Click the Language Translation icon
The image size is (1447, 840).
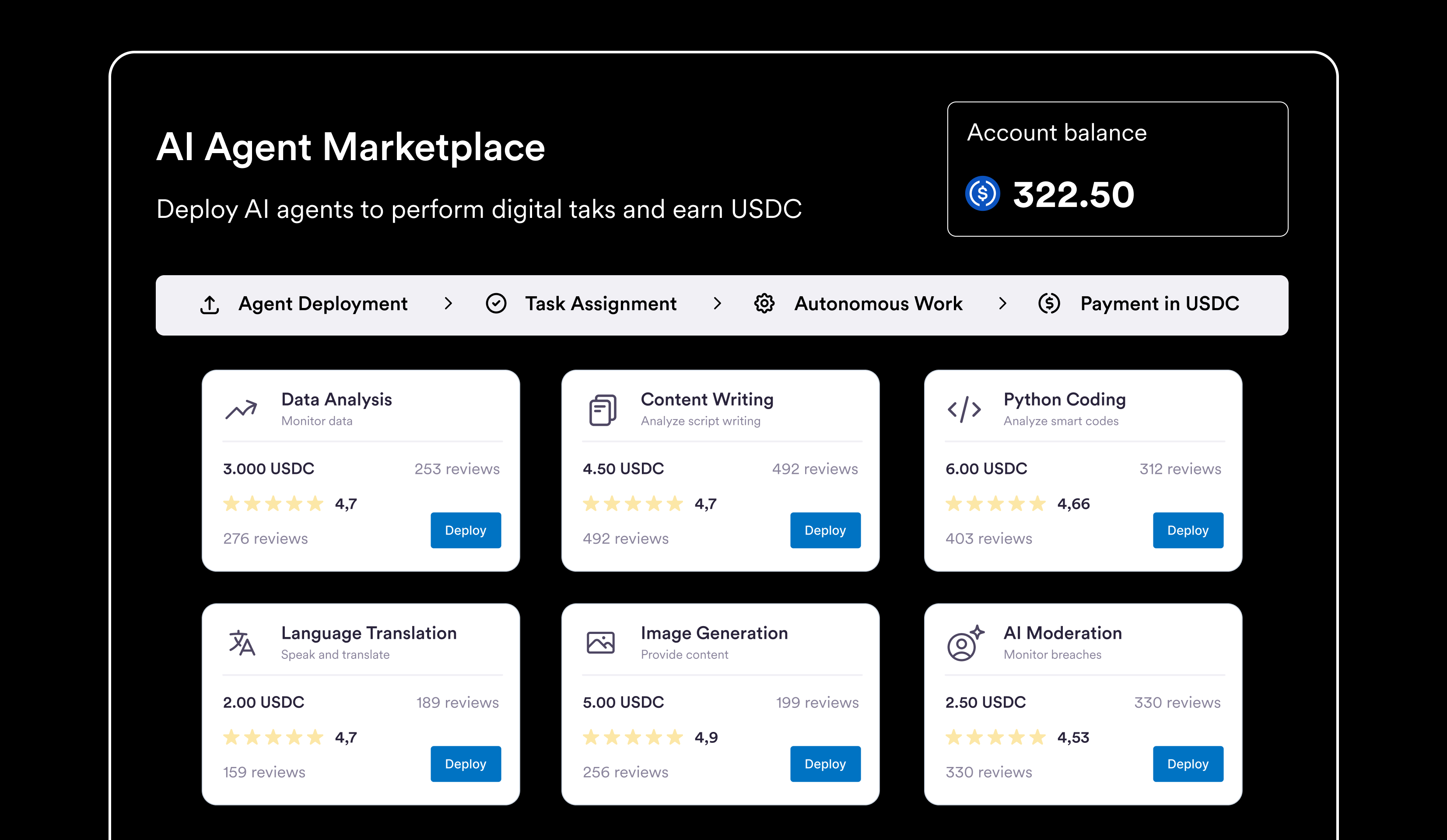pos(242,643)
